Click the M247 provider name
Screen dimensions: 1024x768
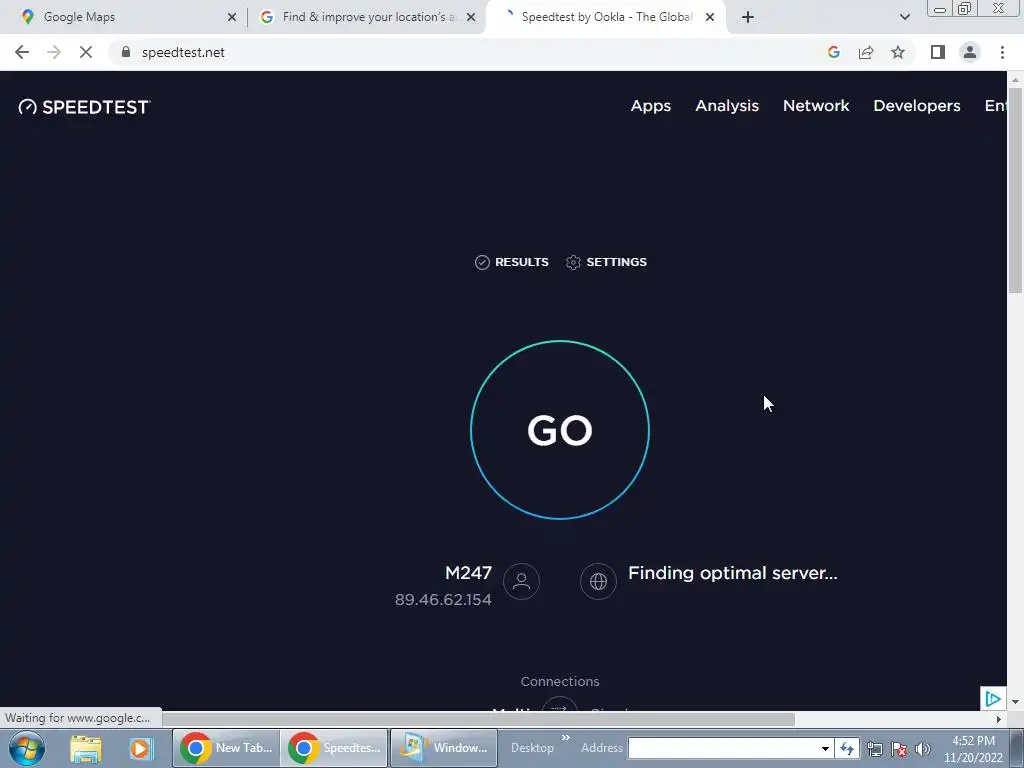[x=468, y=573]
